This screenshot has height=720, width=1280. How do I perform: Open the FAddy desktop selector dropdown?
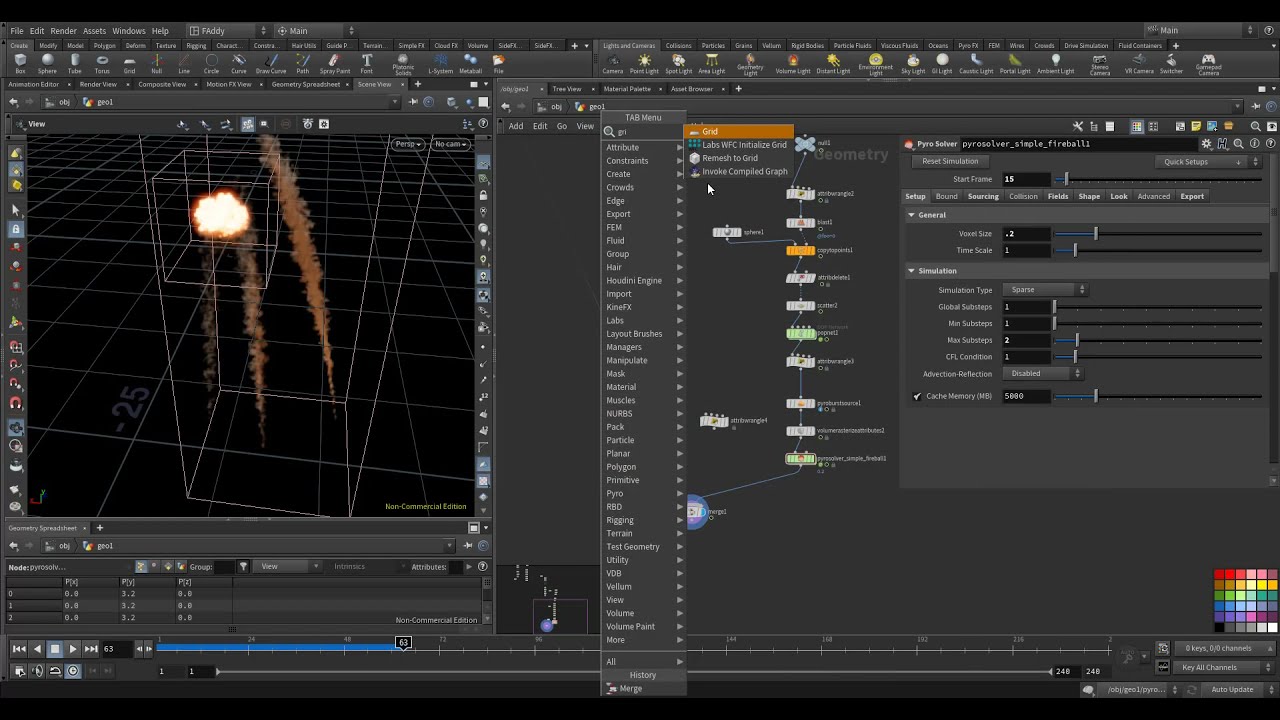[x=227, y=31]
